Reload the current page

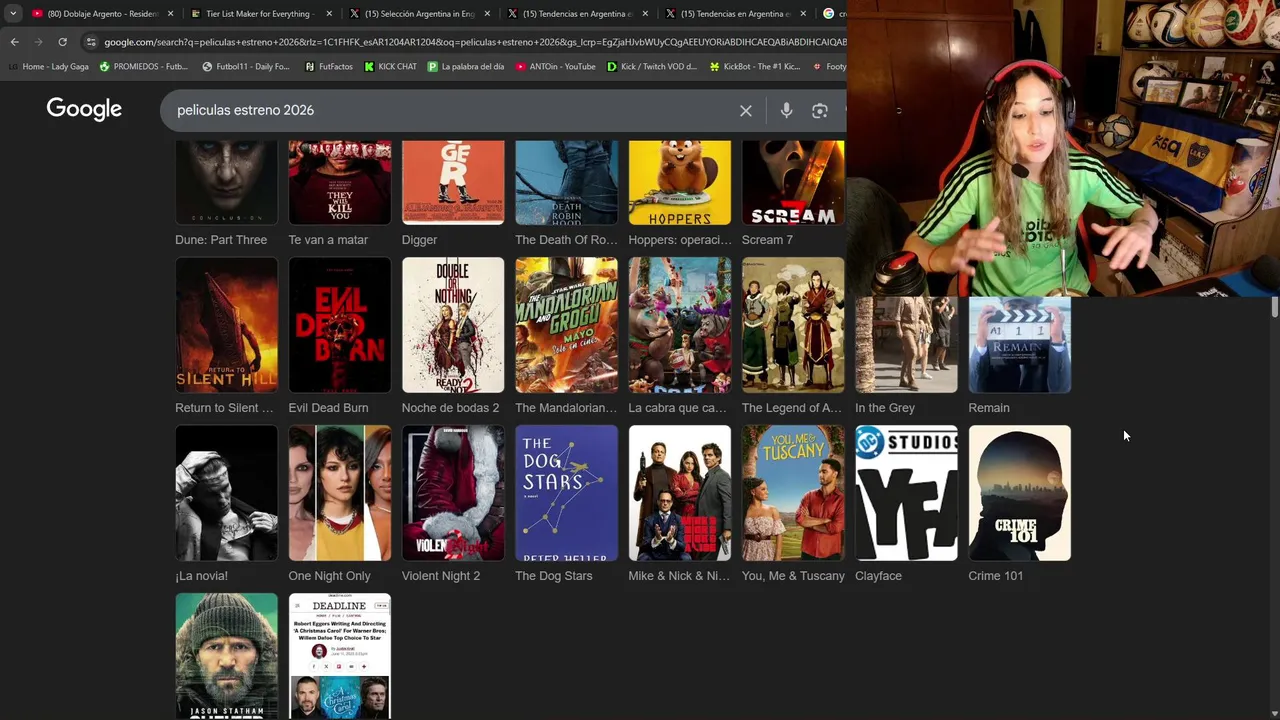pos(62,42)
